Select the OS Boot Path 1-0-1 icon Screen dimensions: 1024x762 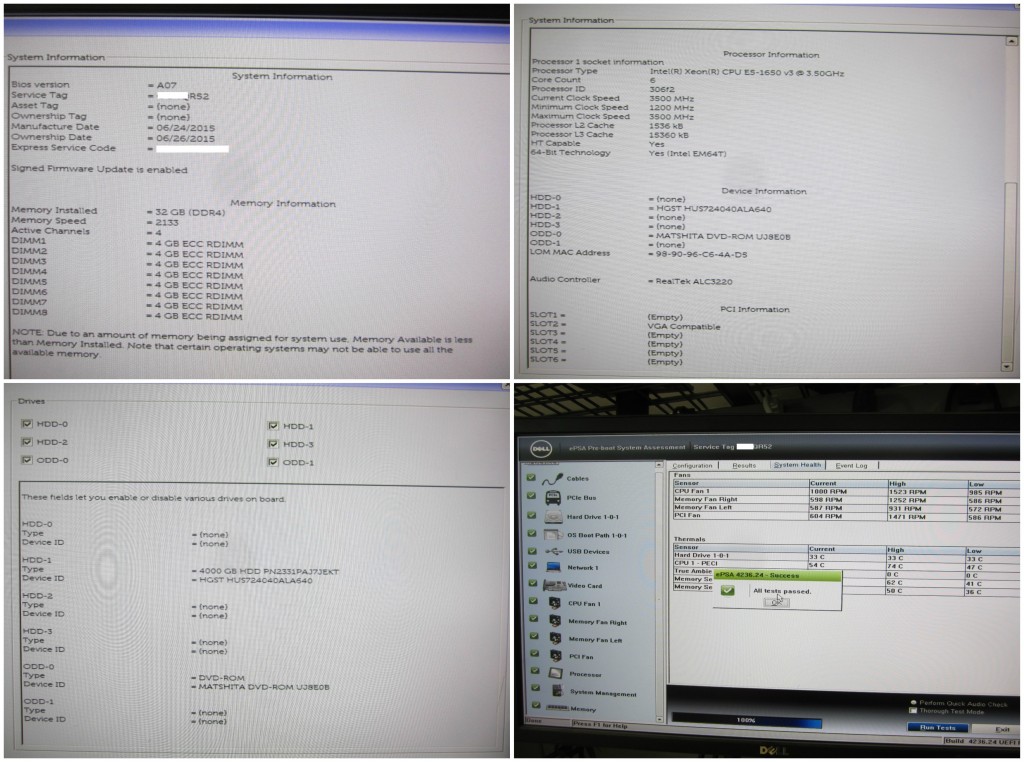pos(553,535)
